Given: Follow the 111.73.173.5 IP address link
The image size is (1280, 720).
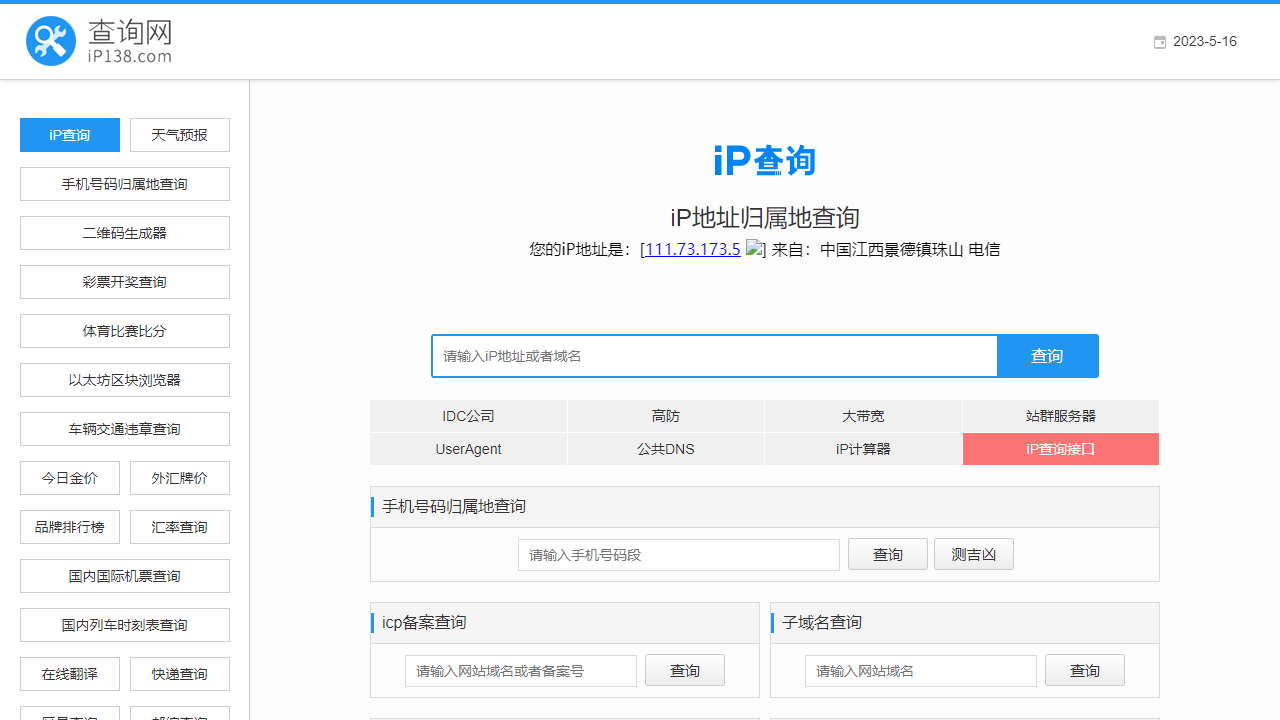Looking at the screenshot, I should pos(691,249).
